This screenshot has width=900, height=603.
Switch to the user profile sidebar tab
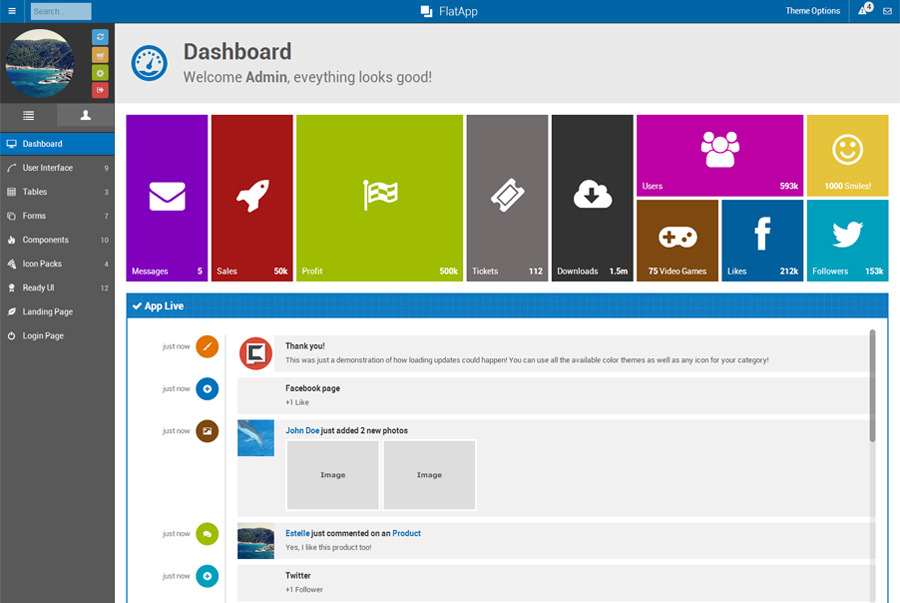[86, 115]
